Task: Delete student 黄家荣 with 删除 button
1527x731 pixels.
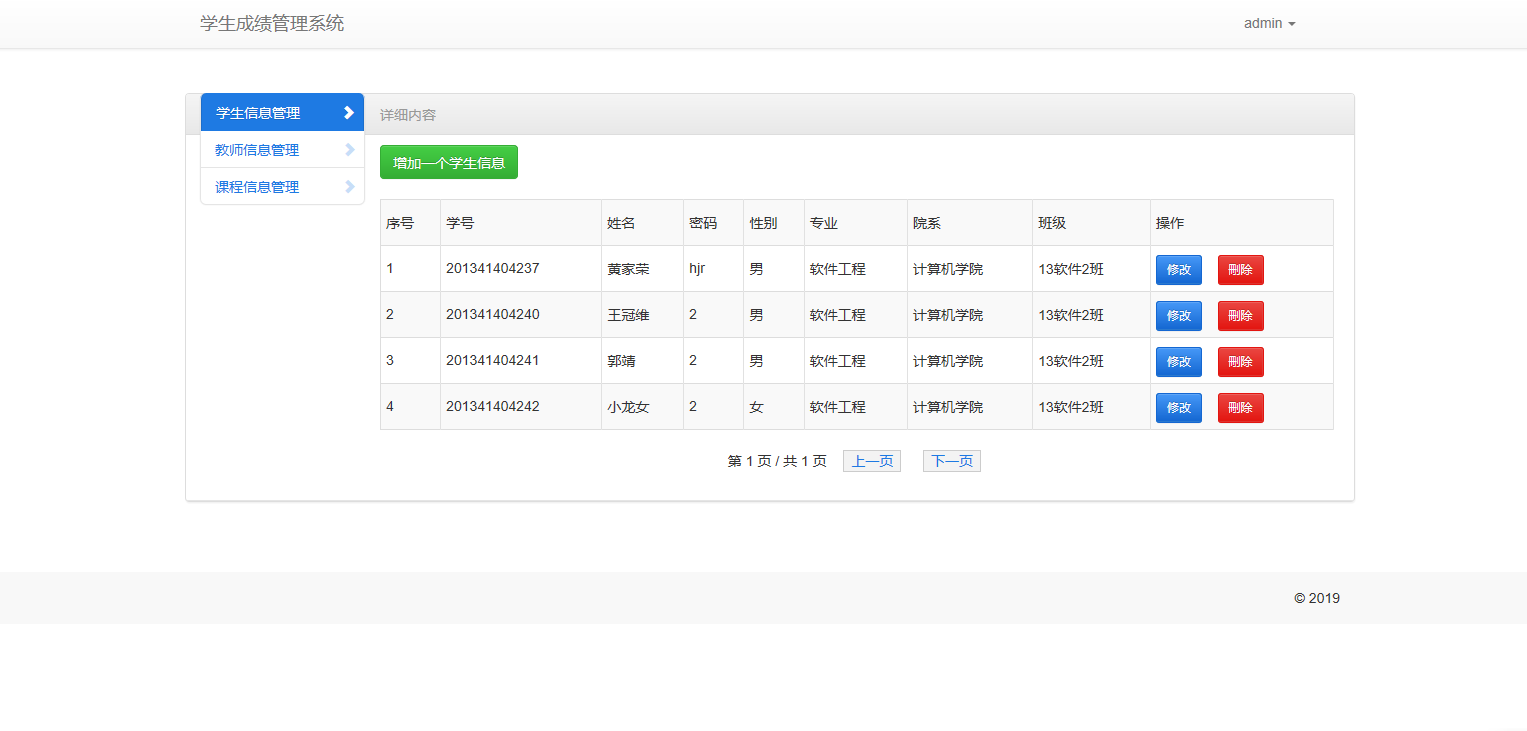Action: 1240,270
